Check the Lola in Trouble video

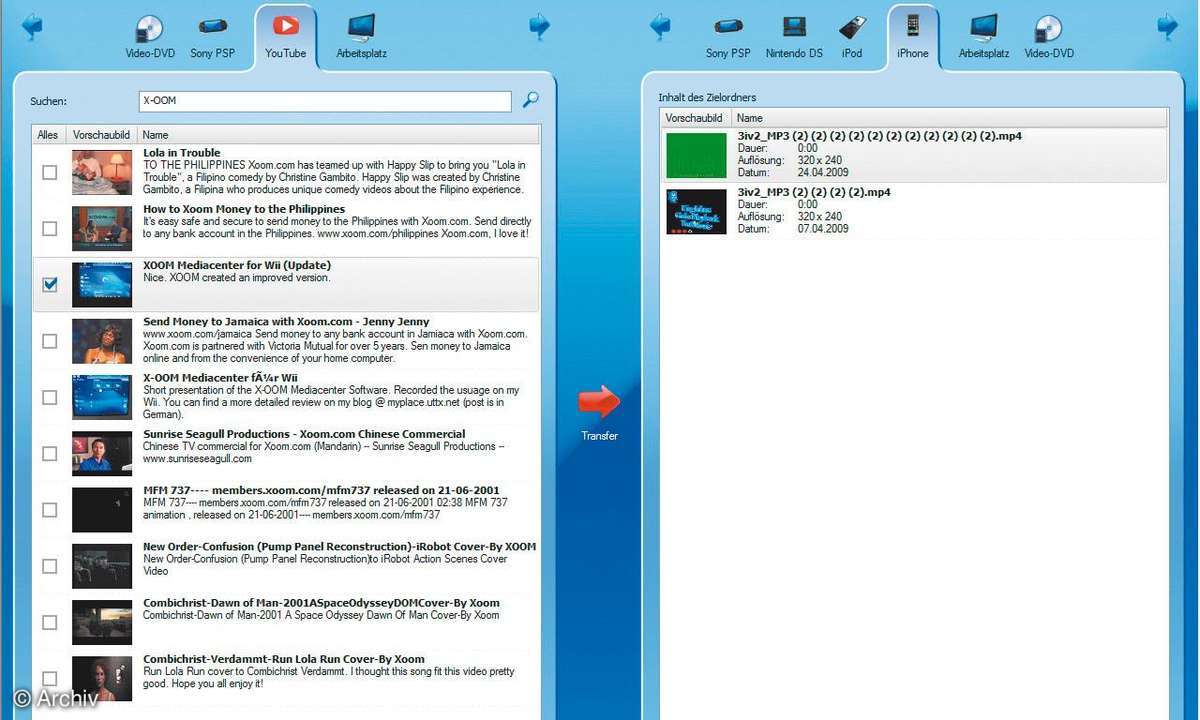(49, 172)
